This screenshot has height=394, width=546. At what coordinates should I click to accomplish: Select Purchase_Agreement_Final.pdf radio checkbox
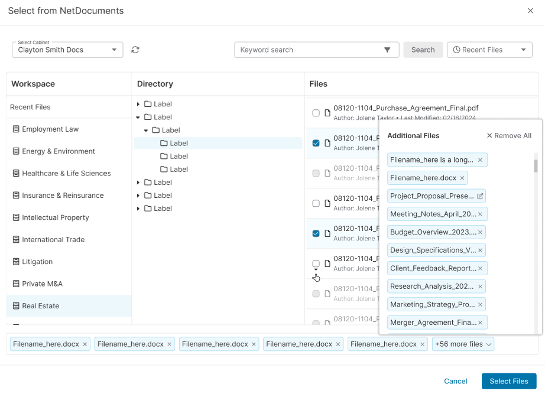pos(315,113)
